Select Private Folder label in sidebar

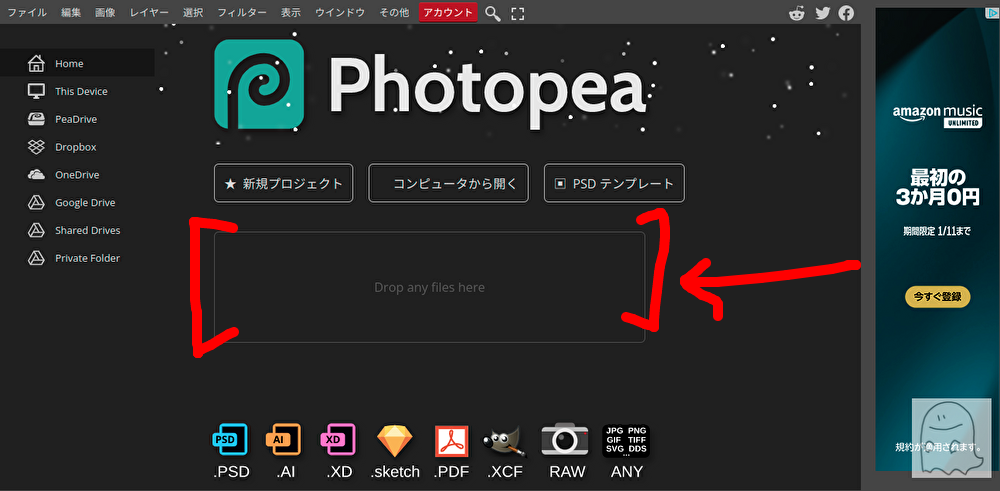click(87, 258)
